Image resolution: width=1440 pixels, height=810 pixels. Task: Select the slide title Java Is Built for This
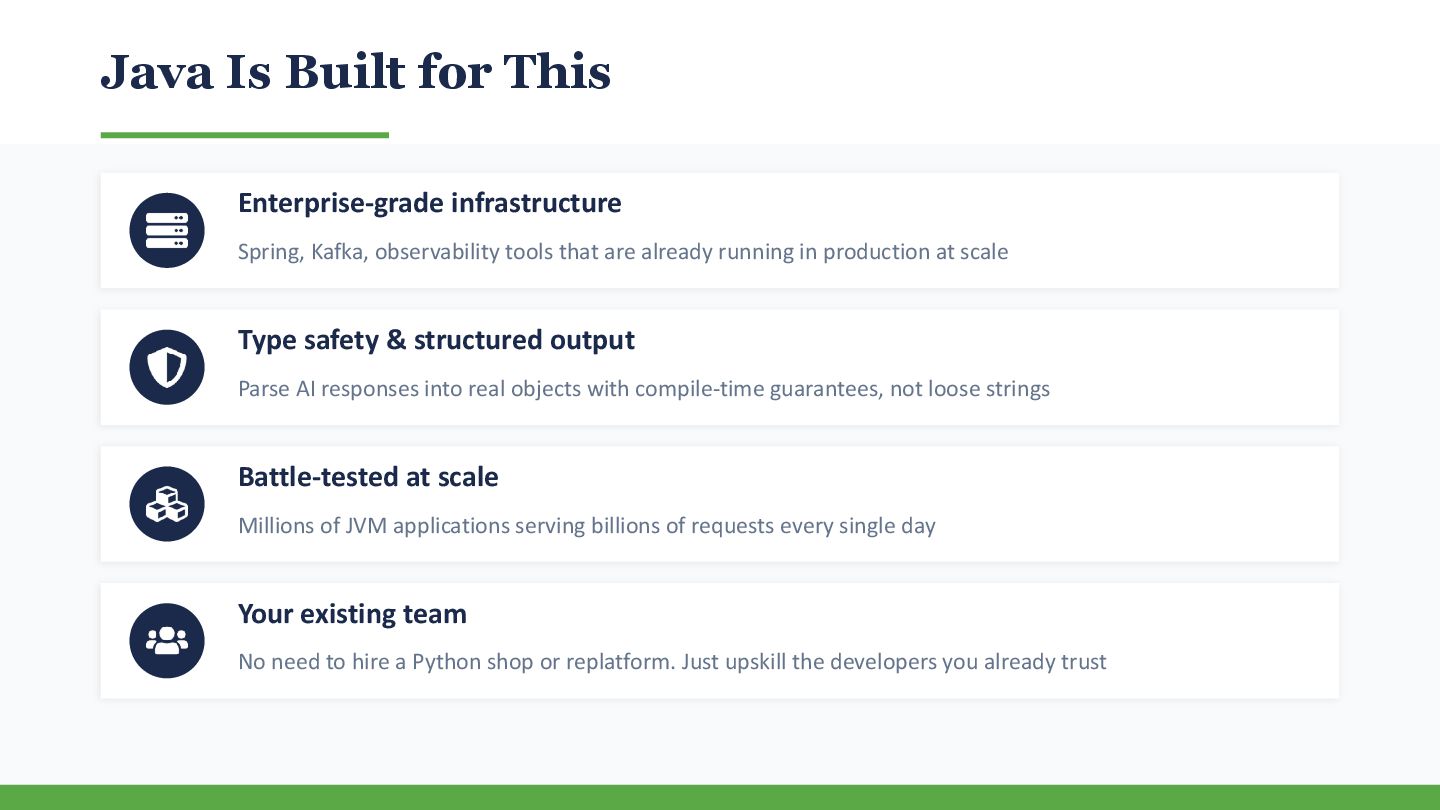[355, 72]
